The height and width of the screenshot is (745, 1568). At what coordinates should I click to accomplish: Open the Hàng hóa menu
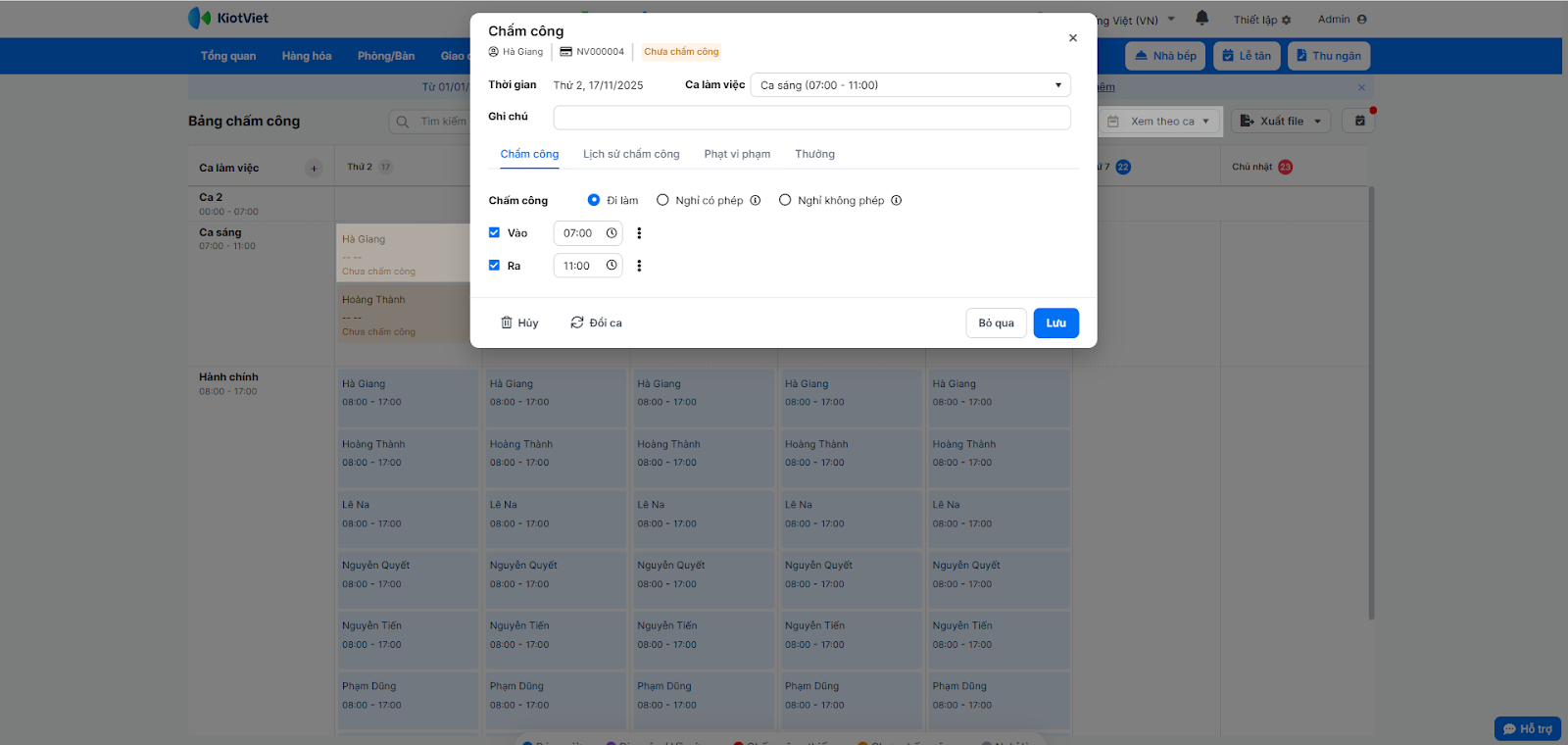[x=307, y=56]
